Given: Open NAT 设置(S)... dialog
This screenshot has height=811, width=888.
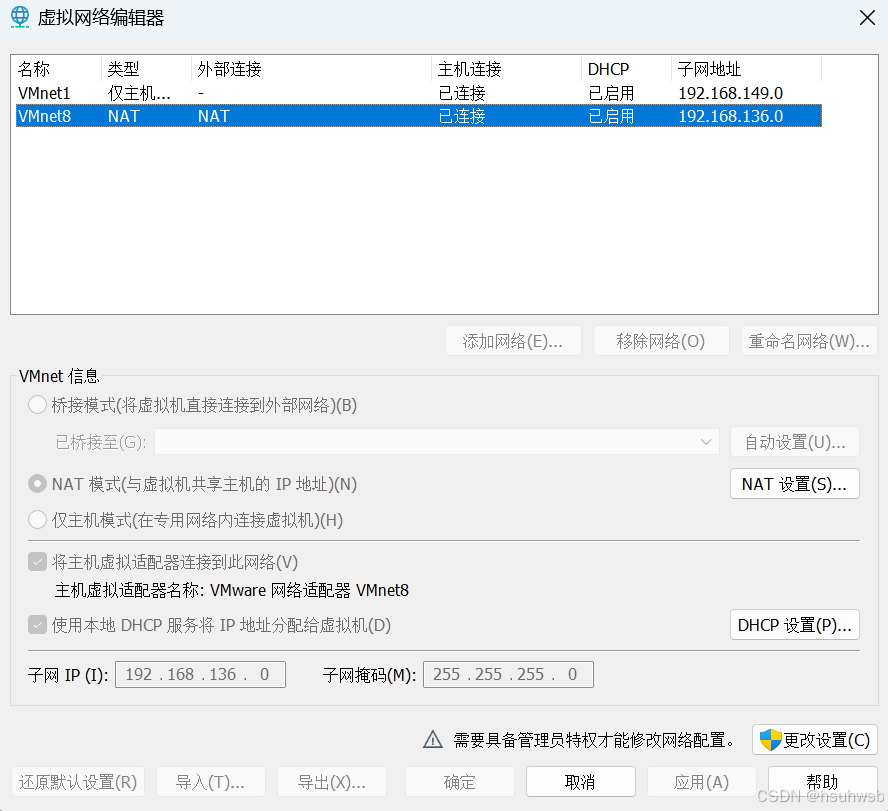Looking at the screenshot, I should coord(795,484).
